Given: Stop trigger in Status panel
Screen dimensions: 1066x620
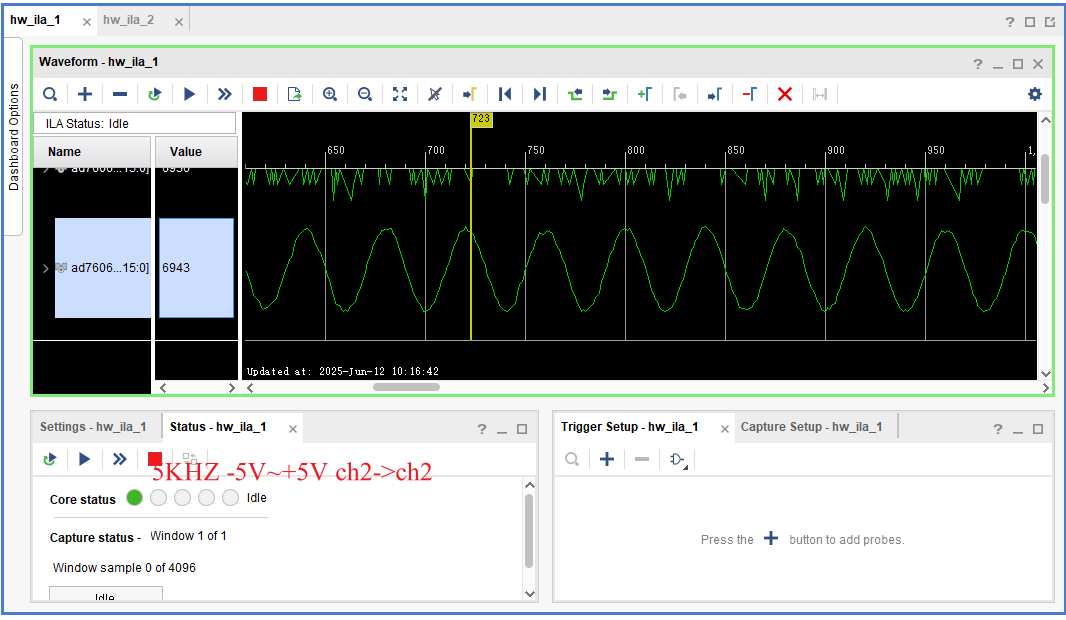Looking at the screenshot, I should click(155, 460).
